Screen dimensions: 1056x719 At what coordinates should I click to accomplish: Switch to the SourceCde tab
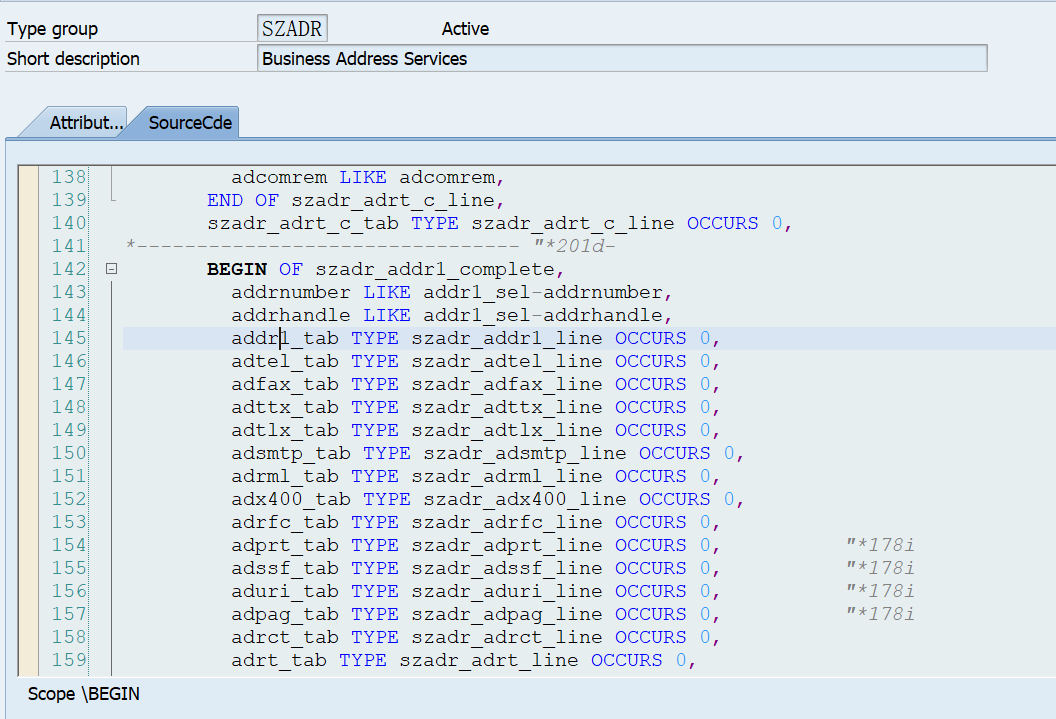coord(189,122)
